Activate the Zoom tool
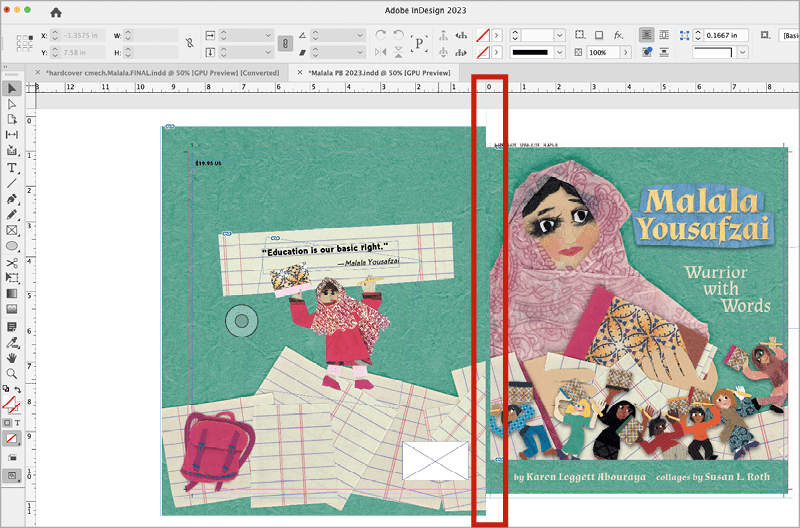This screenshot has width=800, height=528. (x=12, y=374)
